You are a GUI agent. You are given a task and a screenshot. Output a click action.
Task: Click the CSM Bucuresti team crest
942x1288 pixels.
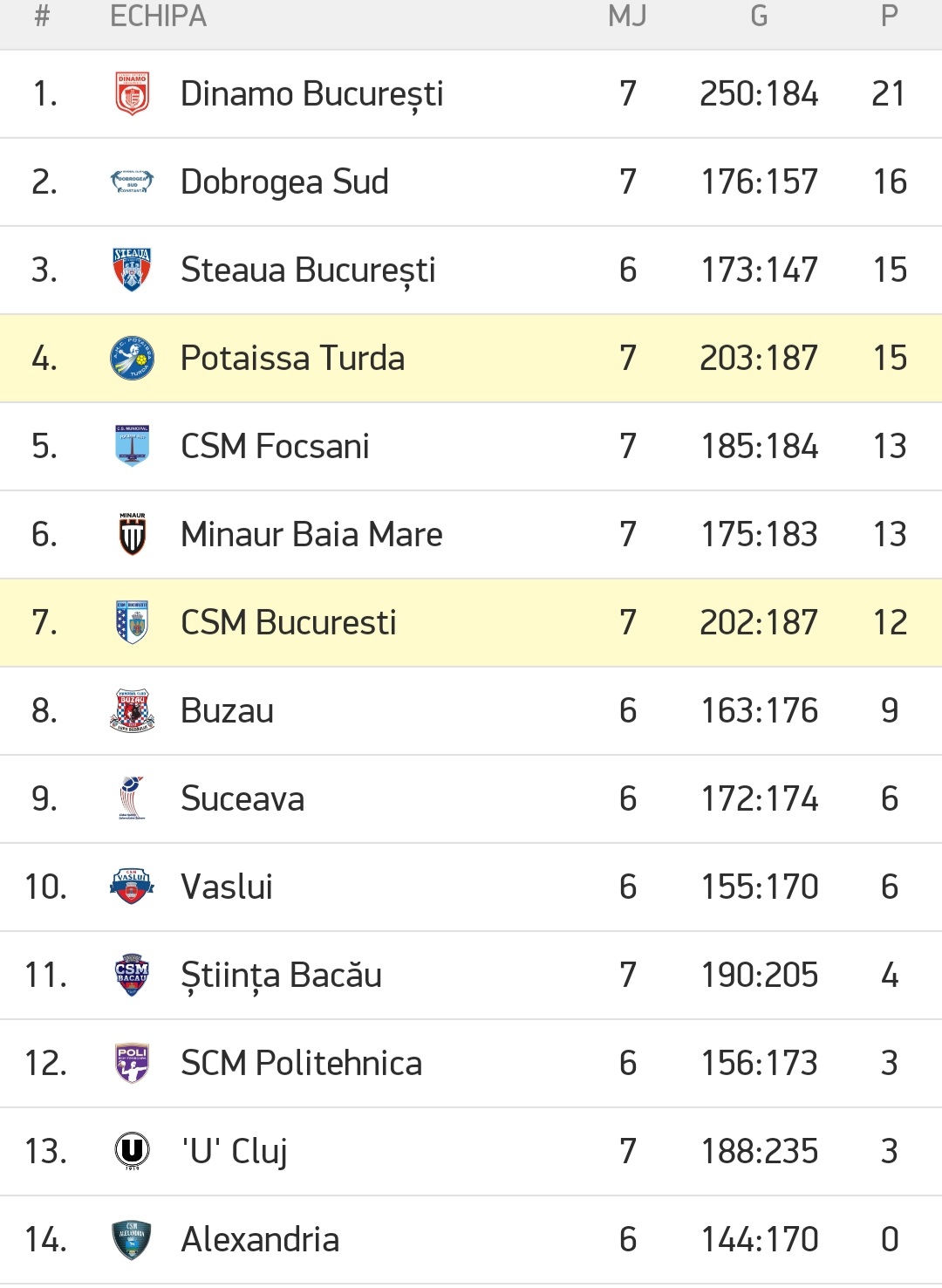tap(133, 622)
